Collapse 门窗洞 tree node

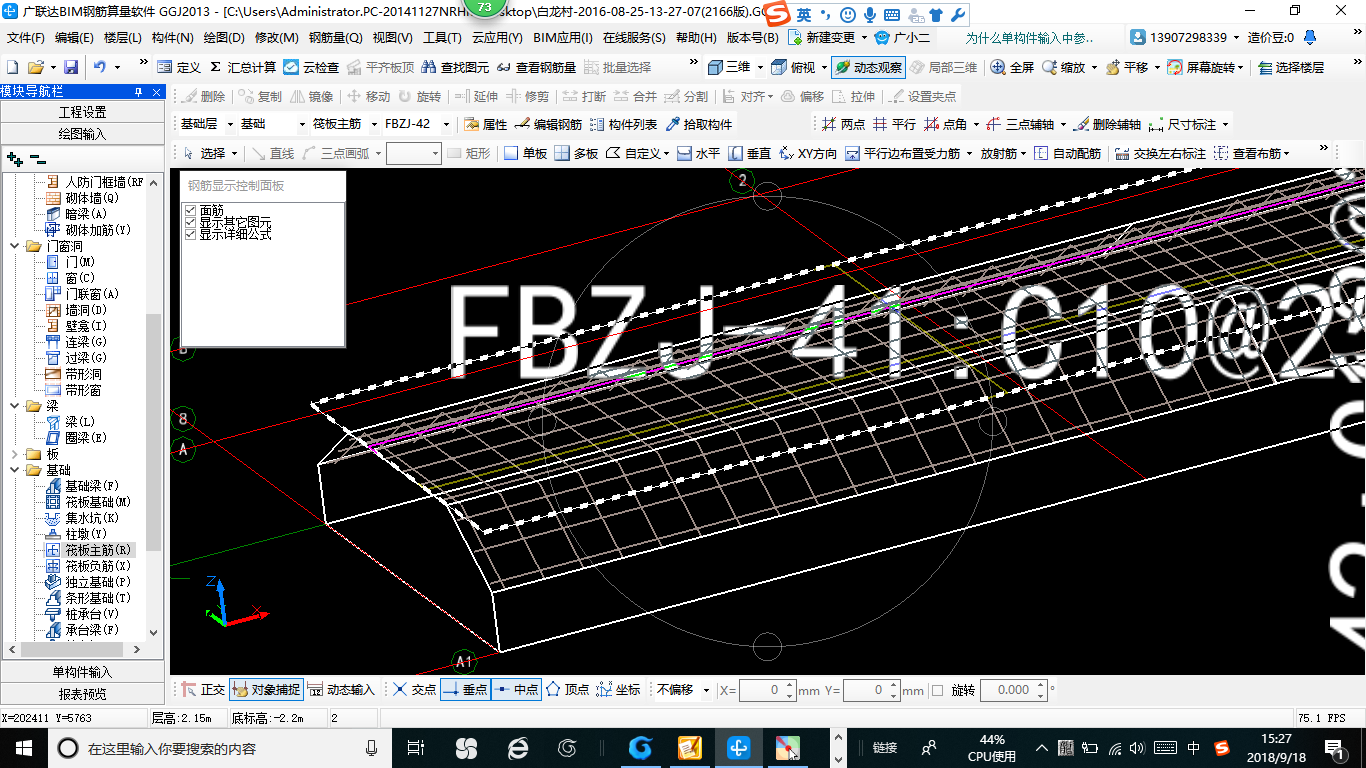[15, 246]
